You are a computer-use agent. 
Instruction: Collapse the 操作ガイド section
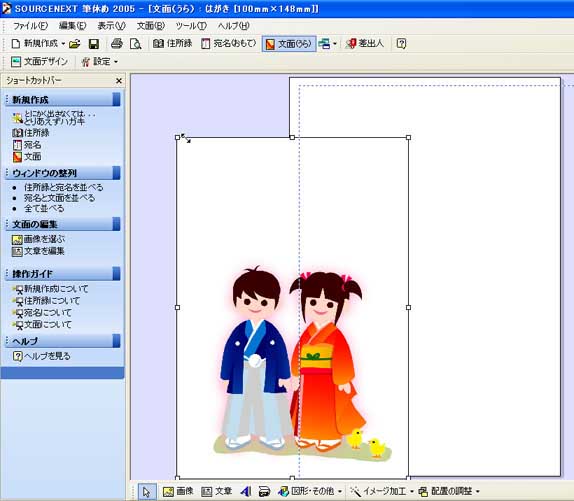click(x=116, y=273)
